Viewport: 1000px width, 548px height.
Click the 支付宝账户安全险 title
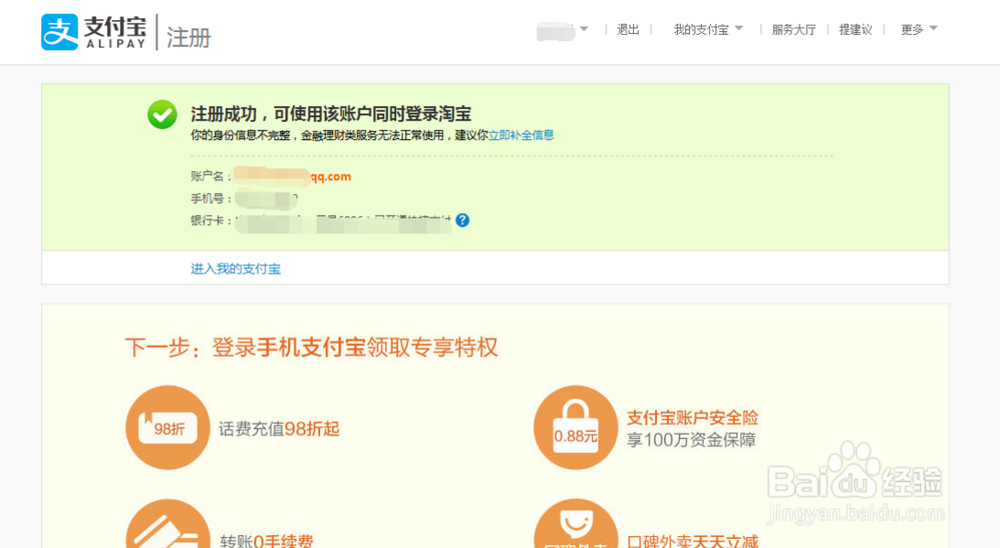tap(692, 418)
